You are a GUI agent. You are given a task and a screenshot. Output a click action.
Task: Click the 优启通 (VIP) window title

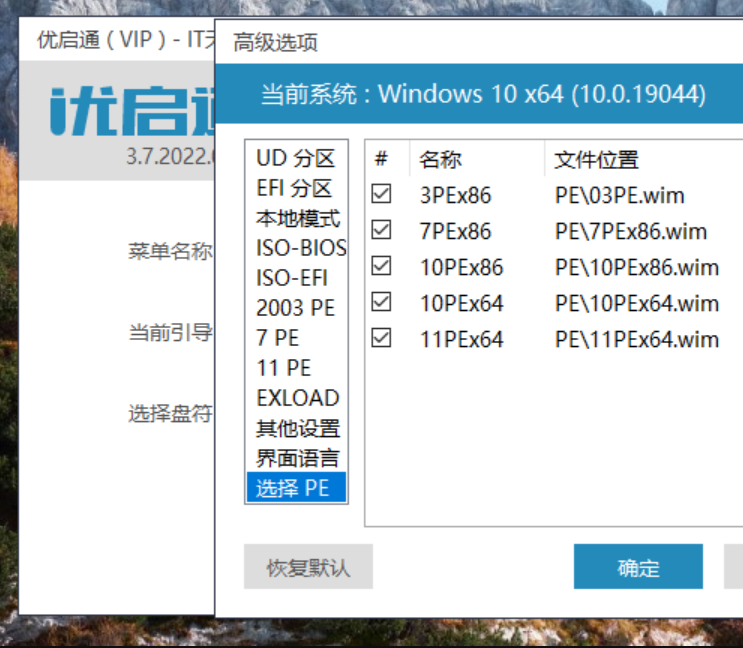point(126,40)
